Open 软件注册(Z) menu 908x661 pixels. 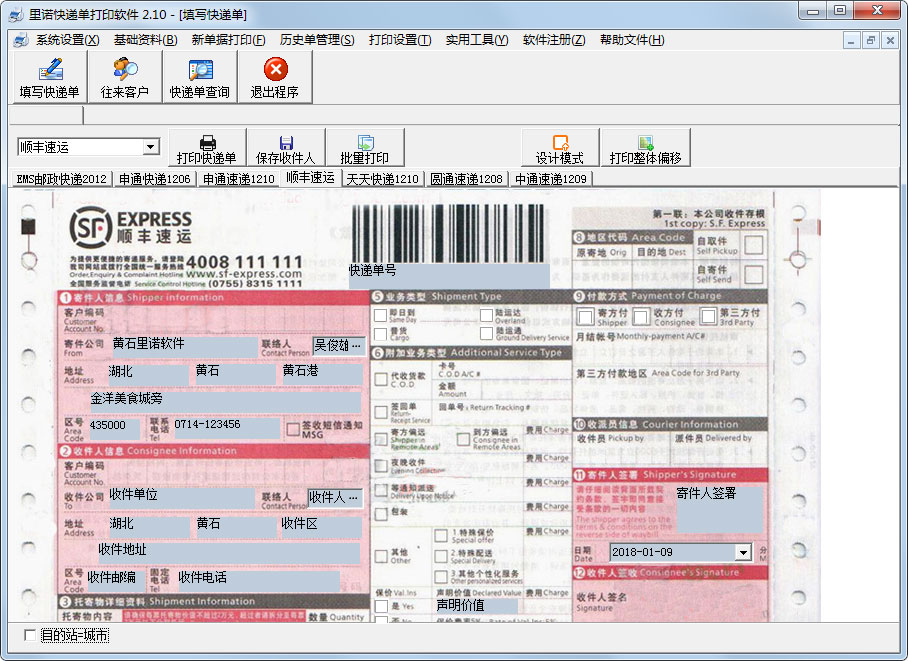coord(554,40)
